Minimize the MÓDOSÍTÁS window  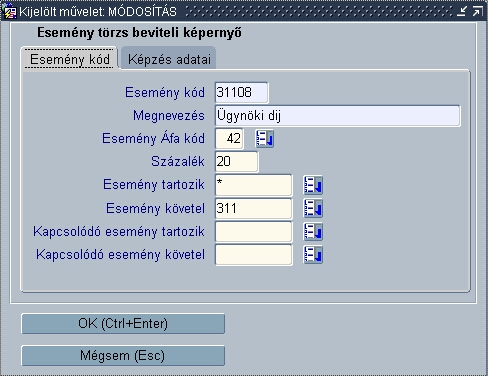coord(462,11)
